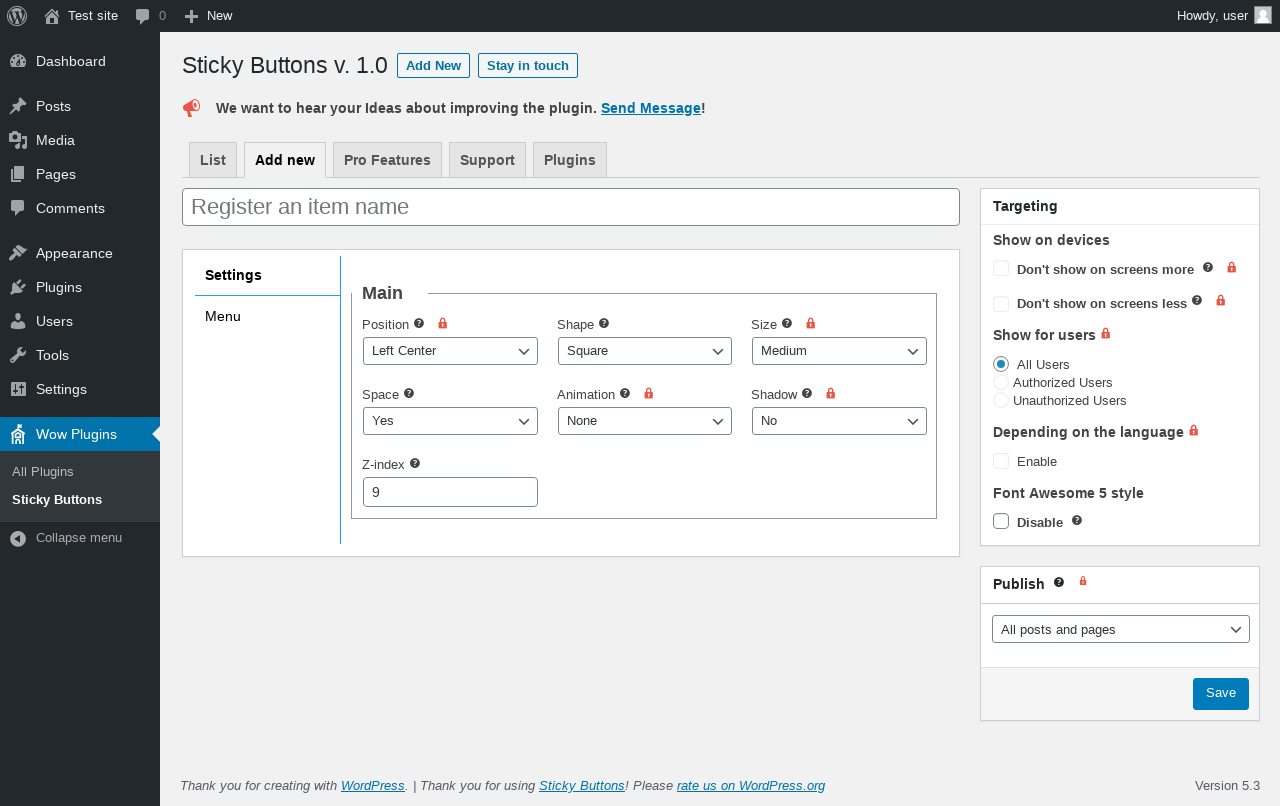Click the Media icon in sidebar
The image size is (1280, 806).
(18, 140)
